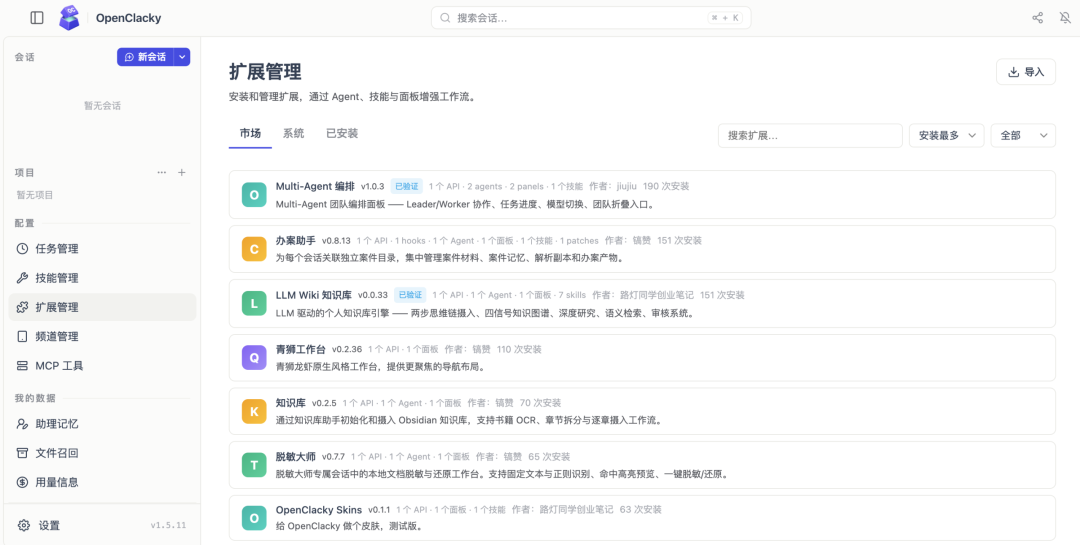
Task: Click the 暂无项目 placeholder text
Action: point(35,195)
